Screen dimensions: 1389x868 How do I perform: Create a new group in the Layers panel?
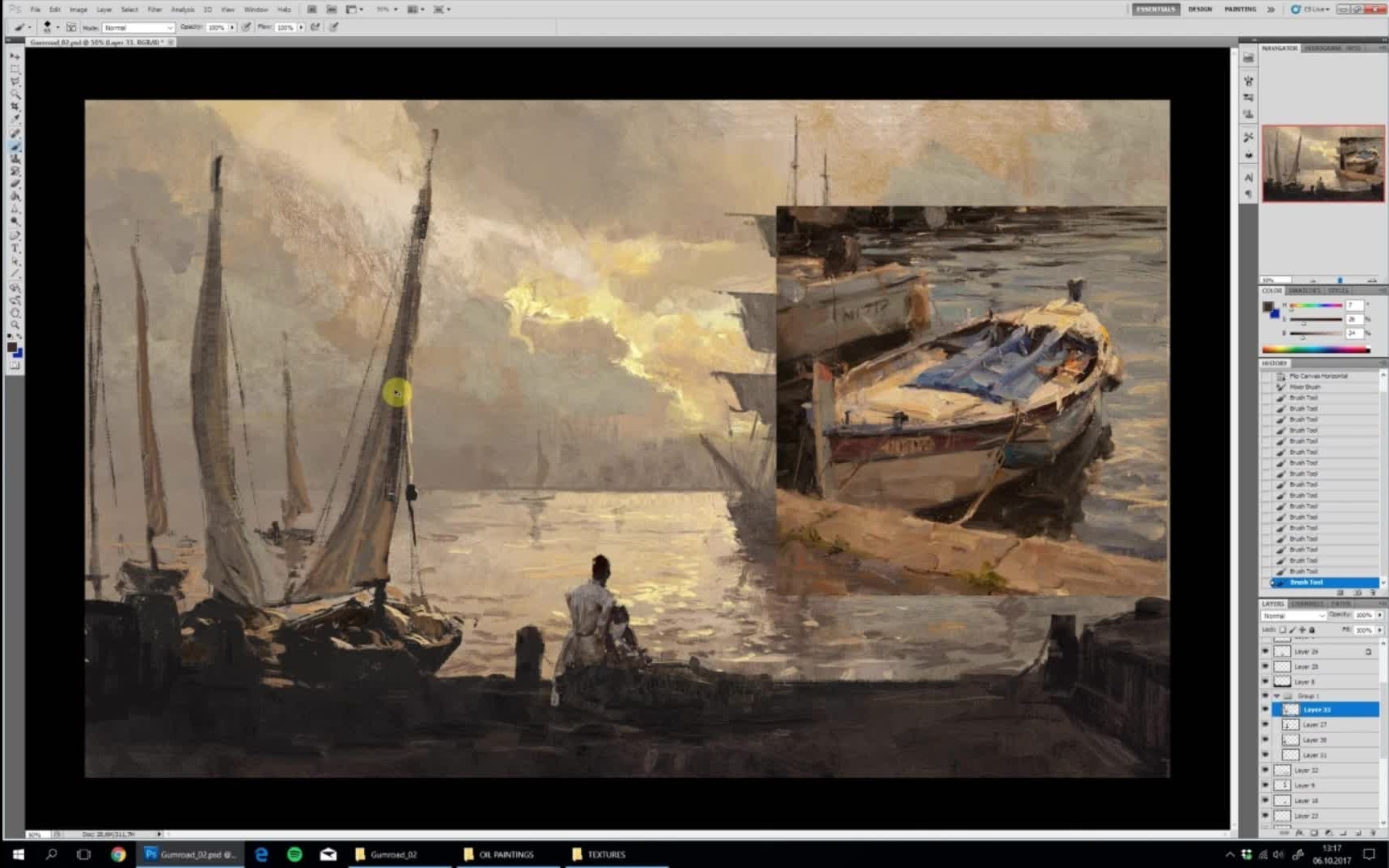[x=1345, y=833]
